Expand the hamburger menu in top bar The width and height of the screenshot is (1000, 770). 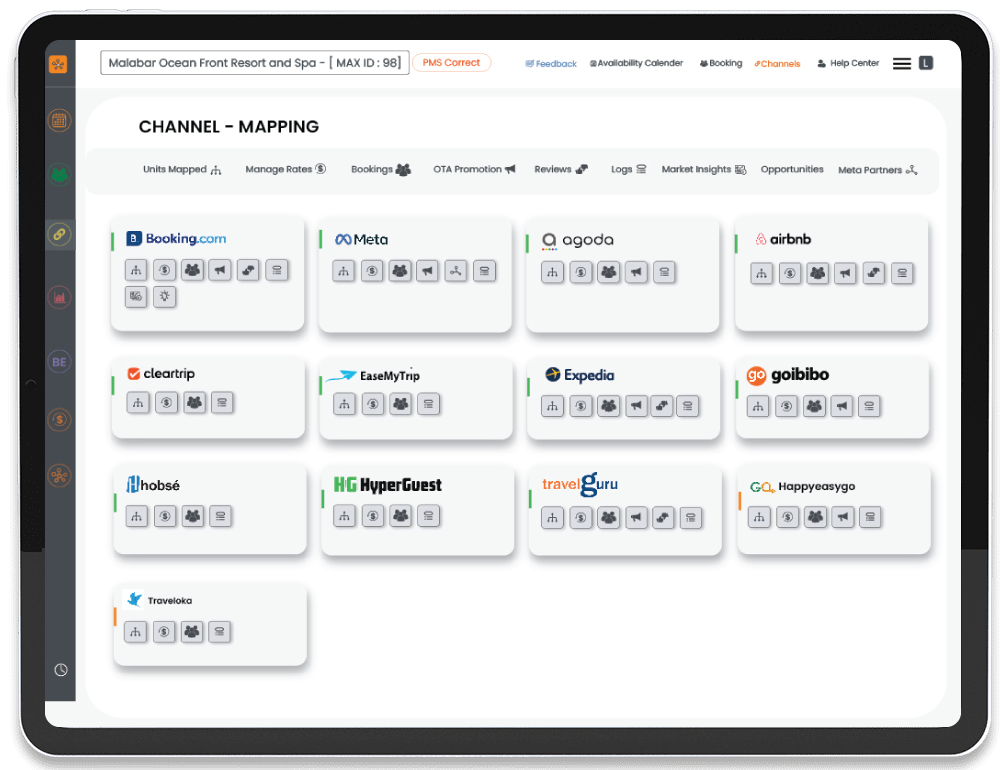tap(901, 63)
